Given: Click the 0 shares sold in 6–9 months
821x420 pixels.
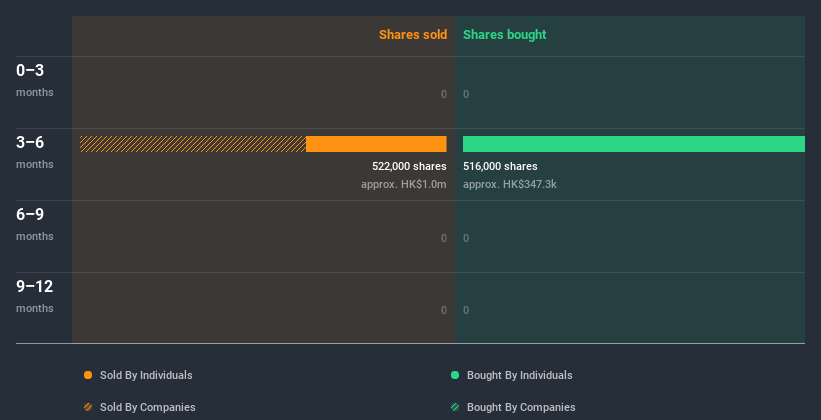Looking at the screenshot, I should click(x=444, y=238).
